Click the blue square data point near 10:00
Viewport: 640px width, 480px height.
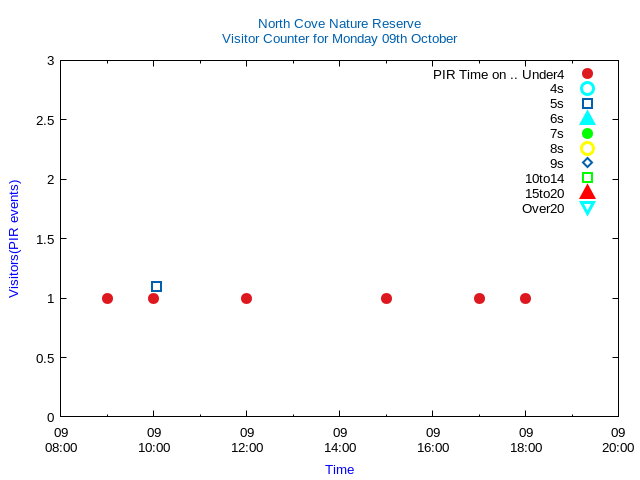click(x=156, y=287)
